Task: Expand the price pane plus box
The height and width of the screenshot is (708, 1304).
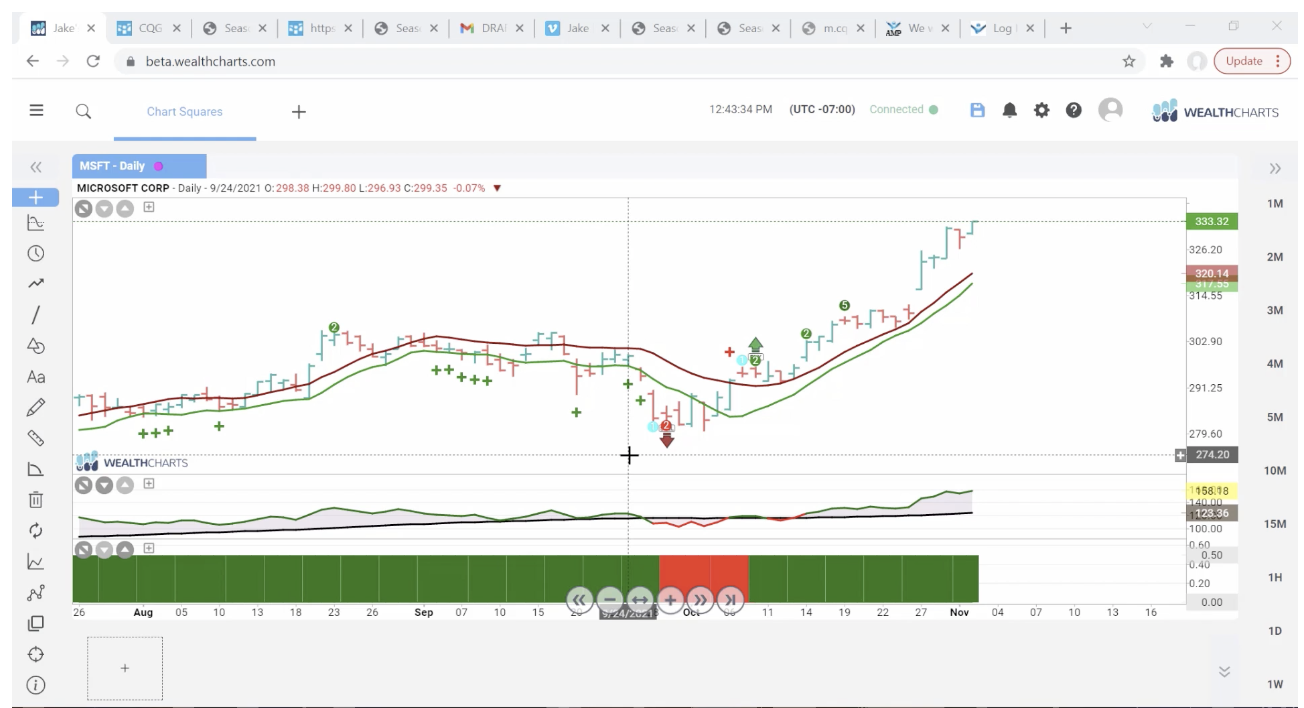Action: [149, 207]
